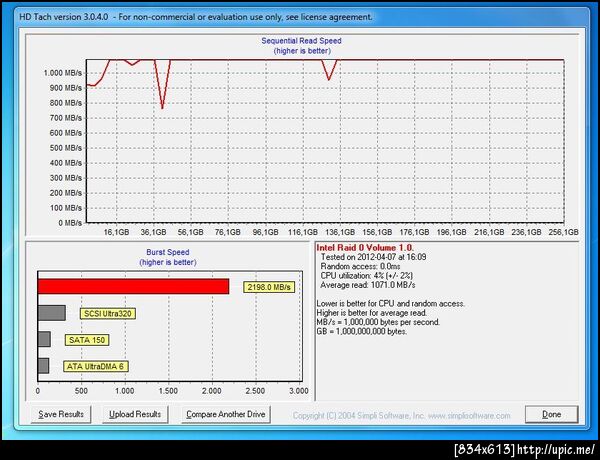This screenshot has height=460, width=600.
Task: Click the 800 MB/s axis label
Action: (x=65, y=103)
